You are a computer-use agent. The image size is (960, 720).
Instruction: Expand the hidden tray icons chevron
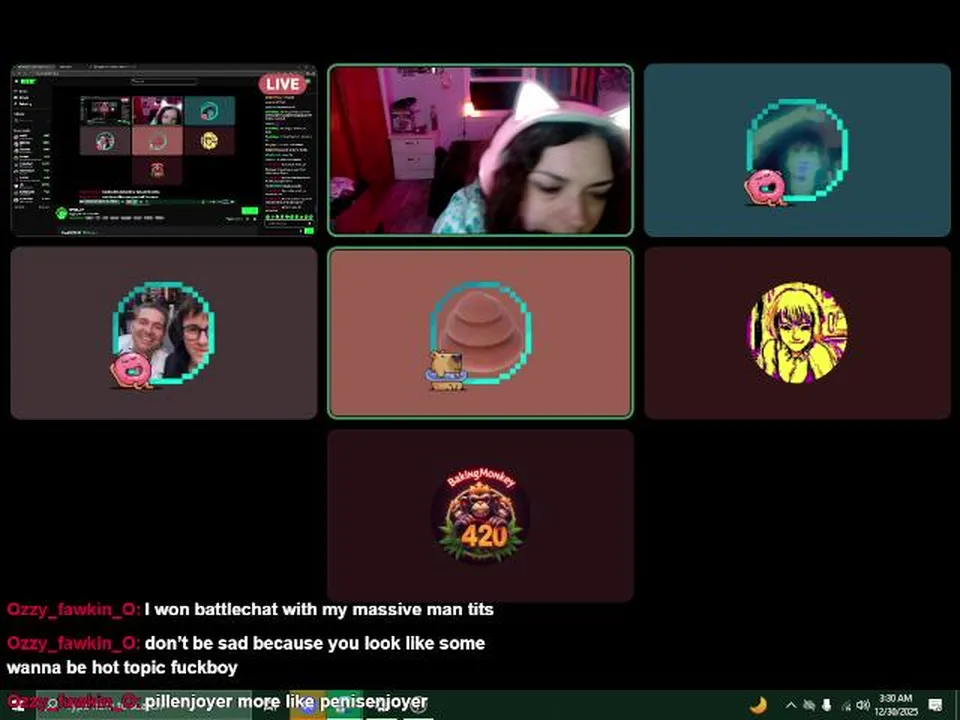tap(790, 705)
